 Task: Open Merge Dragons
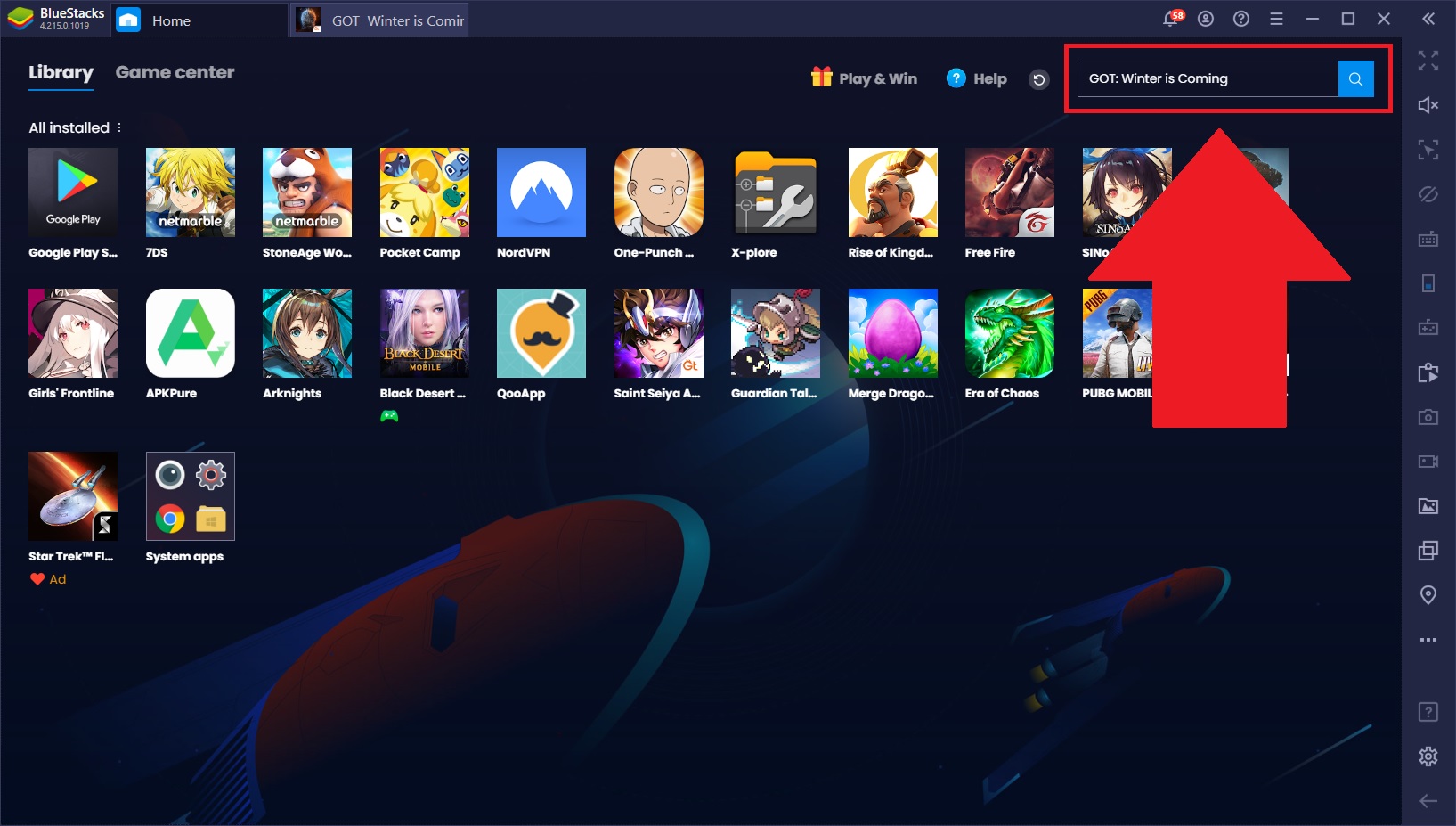coord(893,333)
